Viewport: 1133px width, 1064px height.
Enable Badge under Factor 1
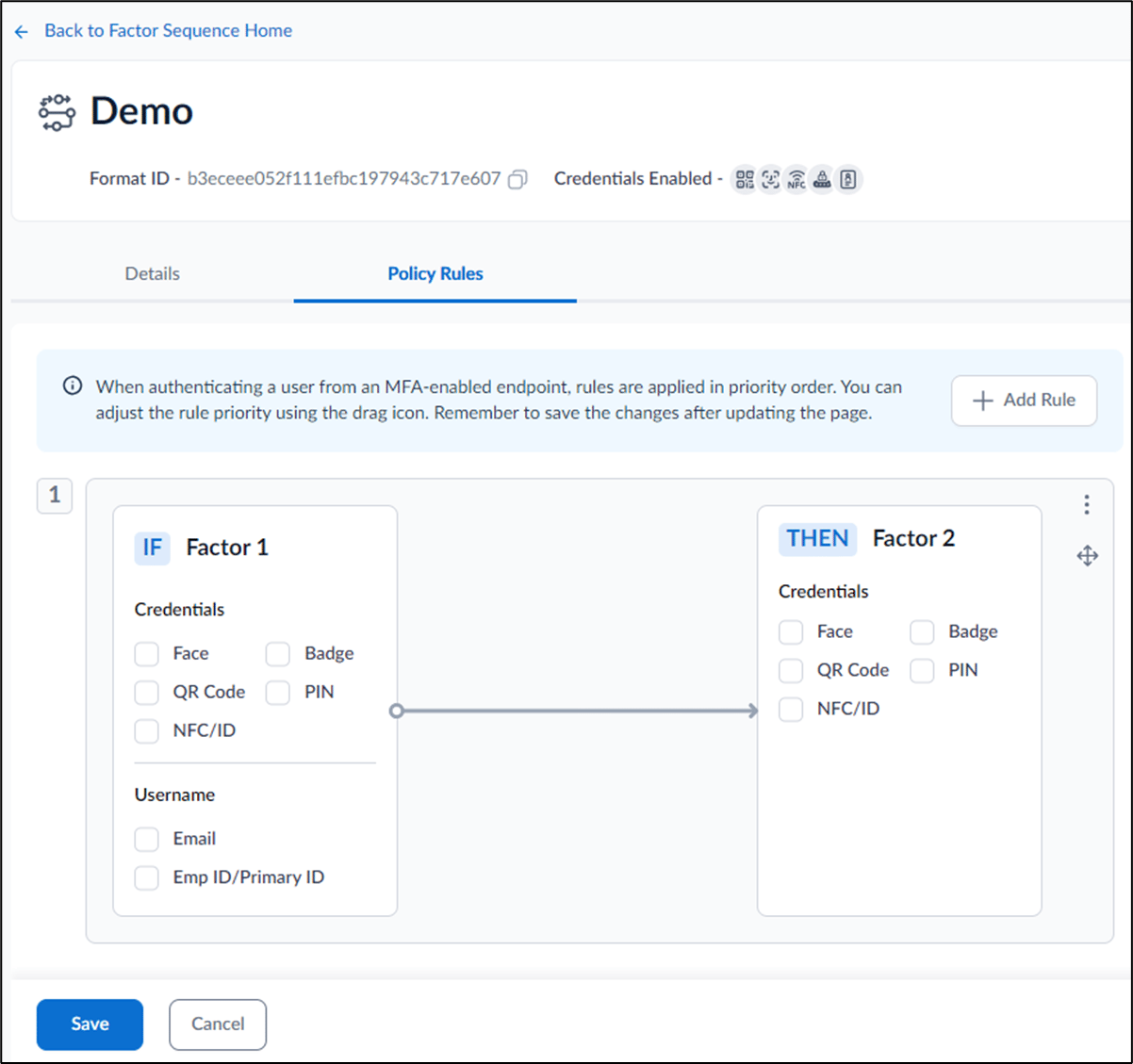point(278,654)
